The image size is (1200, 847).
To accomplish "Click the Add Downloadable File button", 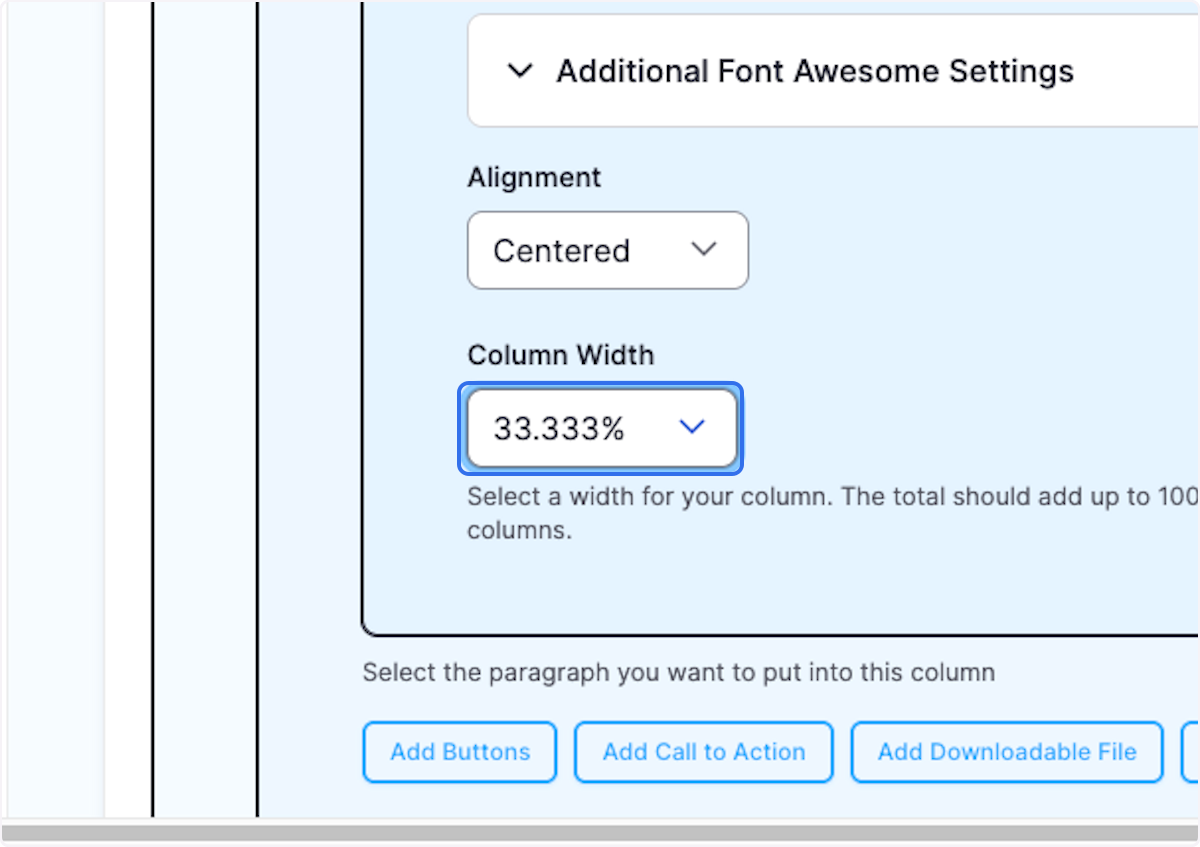I will click(x=1006, y=751).
